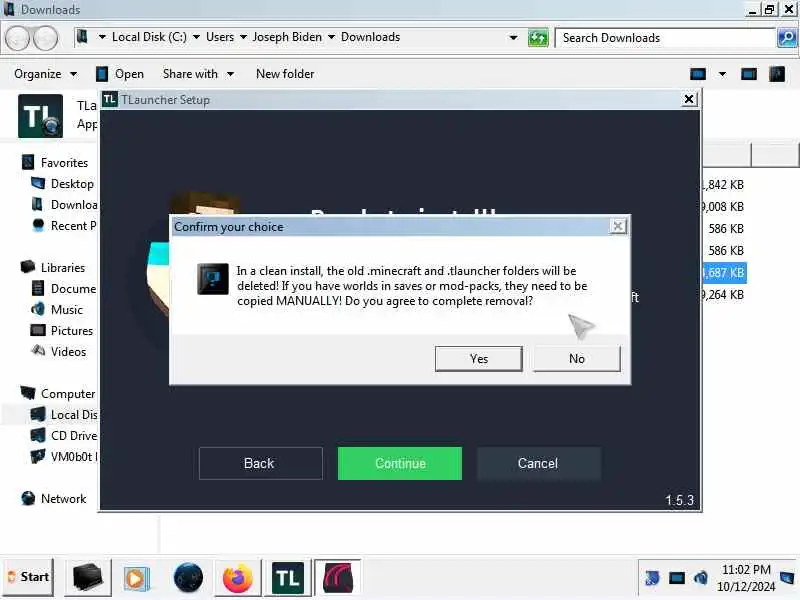The image size is (800, 600).
Task: Select the file sized 264 KB
Action: pos(724,295)
